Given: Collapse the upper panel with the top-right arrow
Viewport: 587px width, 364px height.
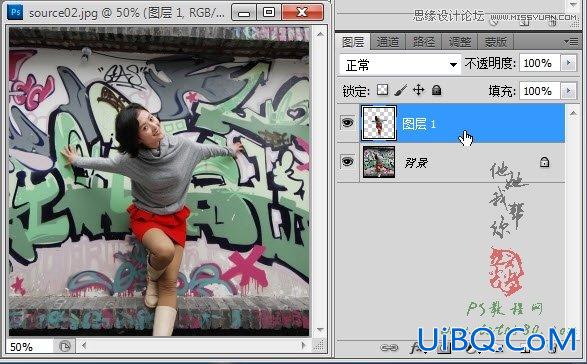Looking at the screenshot, I should coord(573,5).
